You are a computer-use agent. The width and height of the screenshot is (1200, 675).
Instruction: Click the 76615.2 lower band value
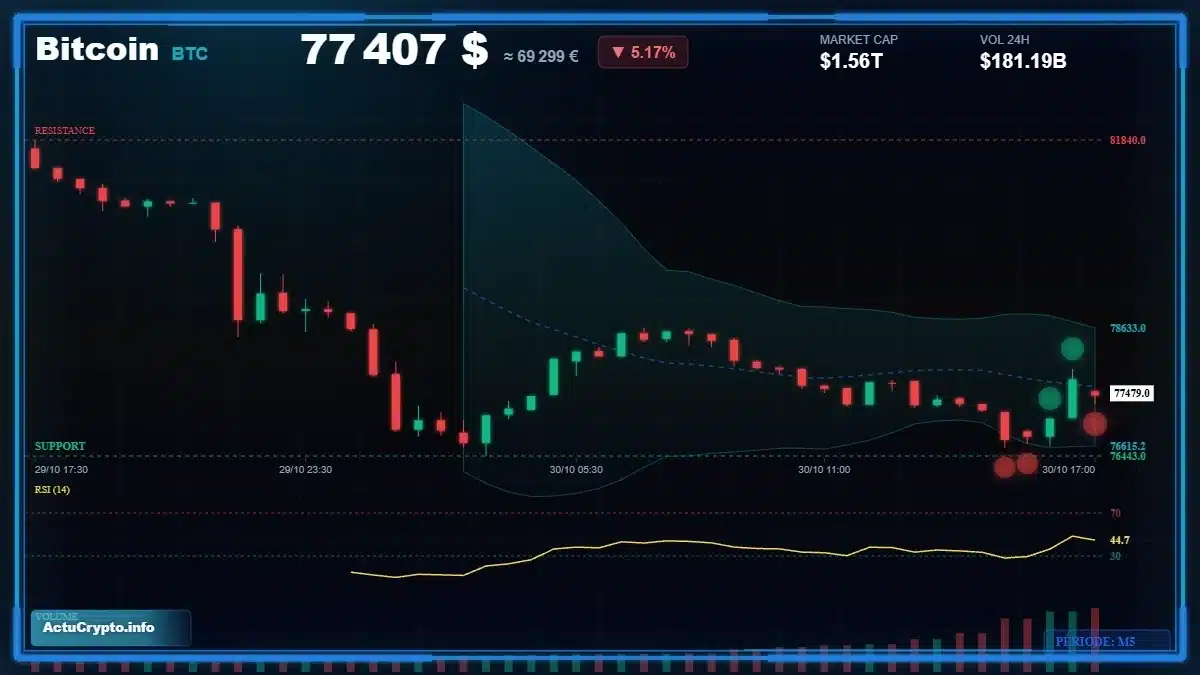(x=1128, y=446)
